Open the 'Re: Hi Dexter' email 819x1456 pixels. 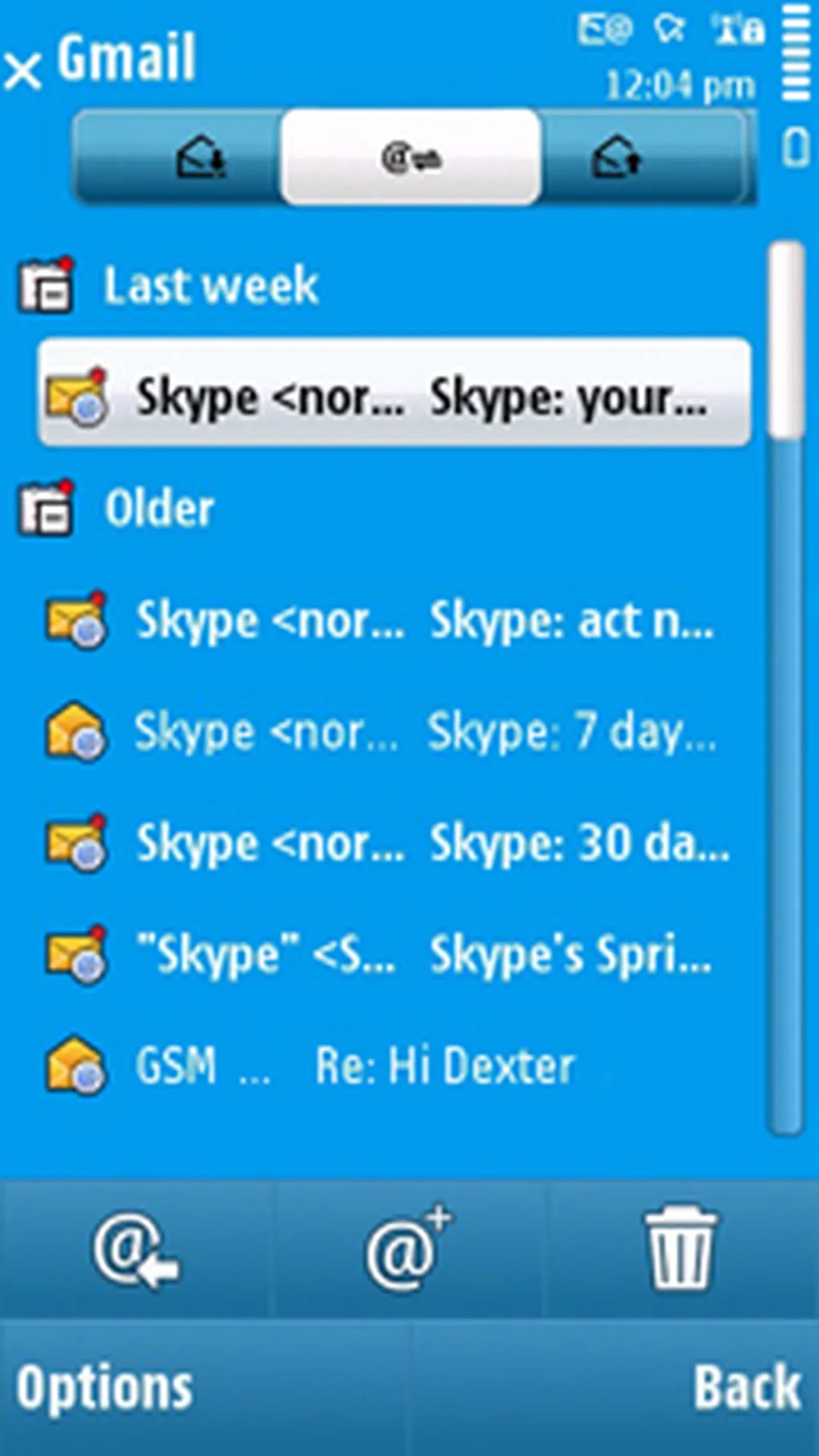(395, 1065)
